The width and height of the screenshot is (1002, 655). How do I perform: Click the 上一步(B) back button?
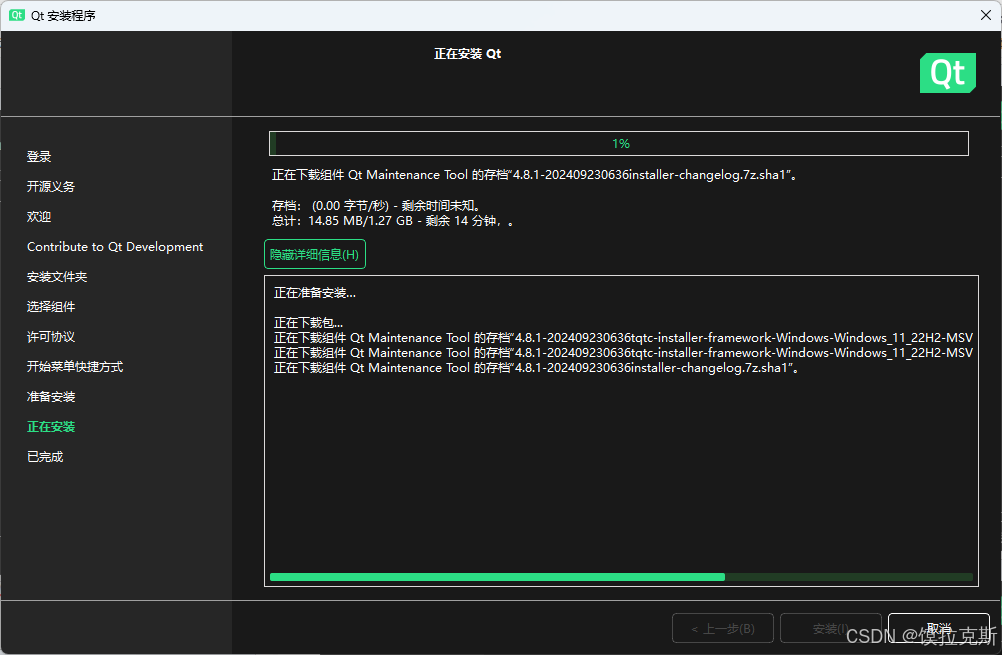723,628
